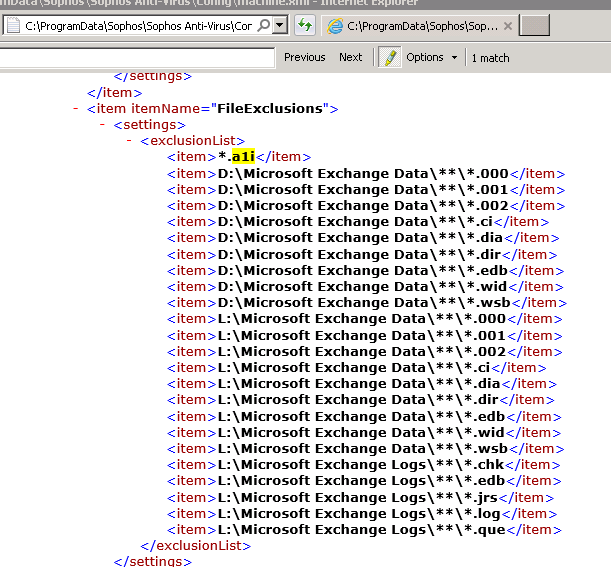Click the D:\ Exchange Data *.ci entry
Screen dimensions: 611x567
358,222
